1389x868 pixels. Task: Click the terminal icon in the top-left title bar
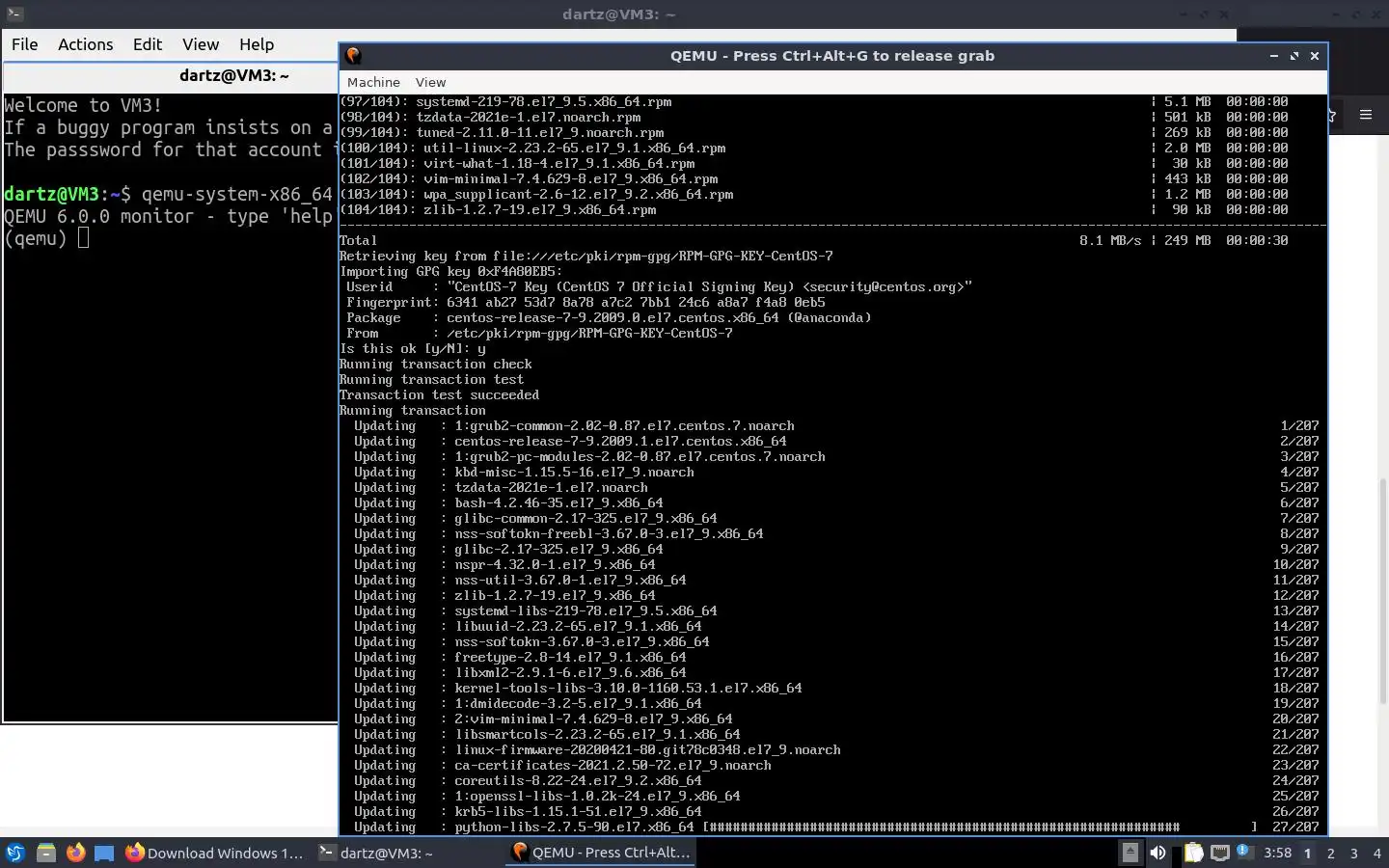coord(14,14)
